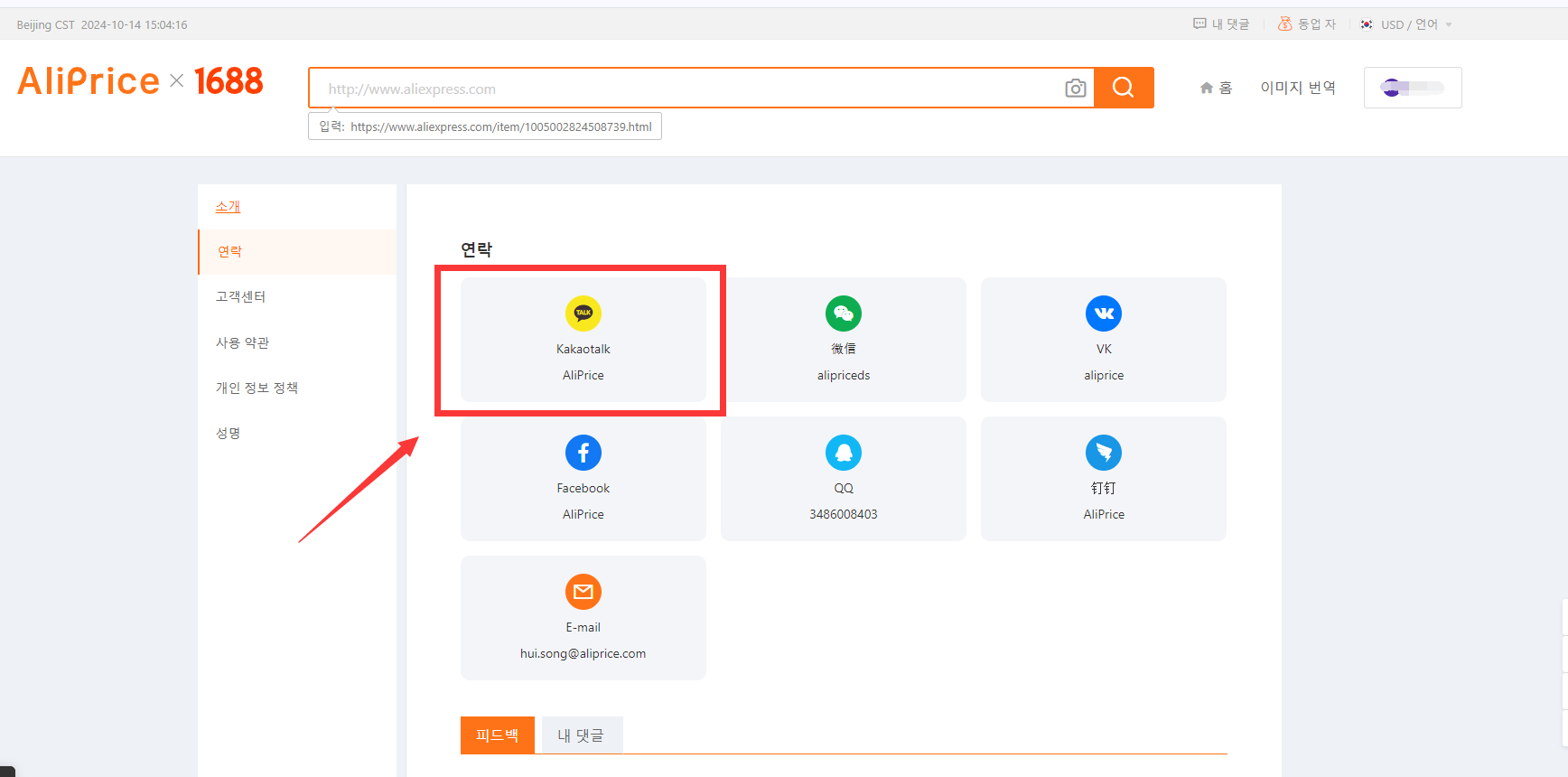Click the 微信 label text
The image size is (1568, 777).
[x=844, y=349]
